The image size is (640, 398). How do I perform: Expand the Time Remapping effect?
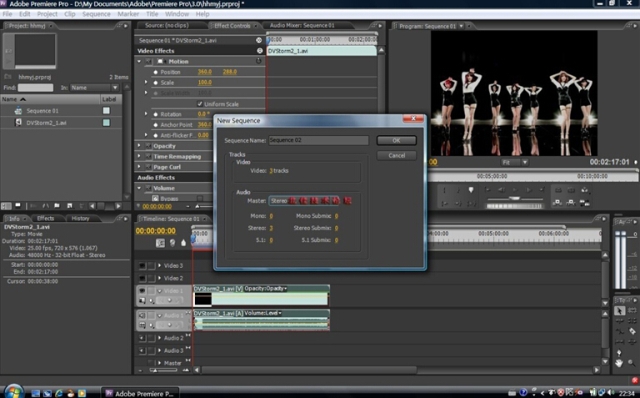pyautogui.click(x=139, y=156)
